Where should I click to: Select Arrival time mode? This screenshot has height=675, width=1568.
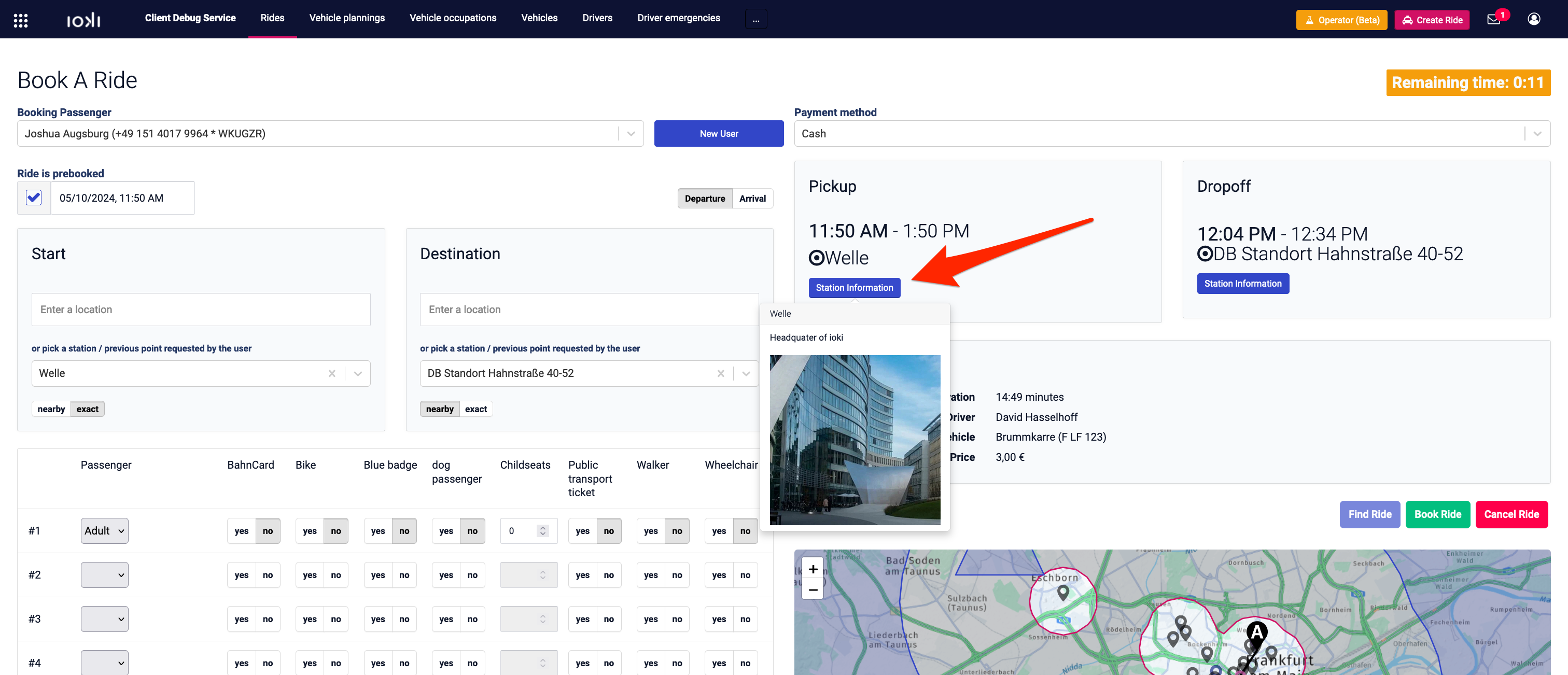point(752,199)
